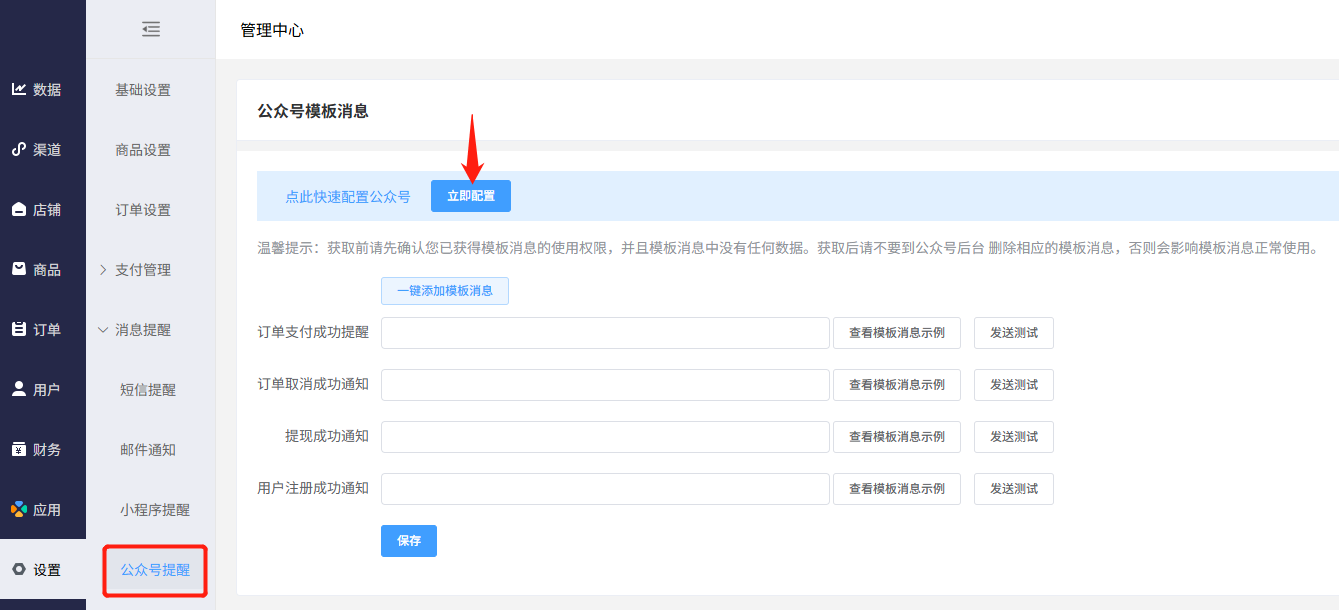This screenshot has width=1339, height=610.
Task: Click the sidebar collapse icon
Action: point(151,29)
